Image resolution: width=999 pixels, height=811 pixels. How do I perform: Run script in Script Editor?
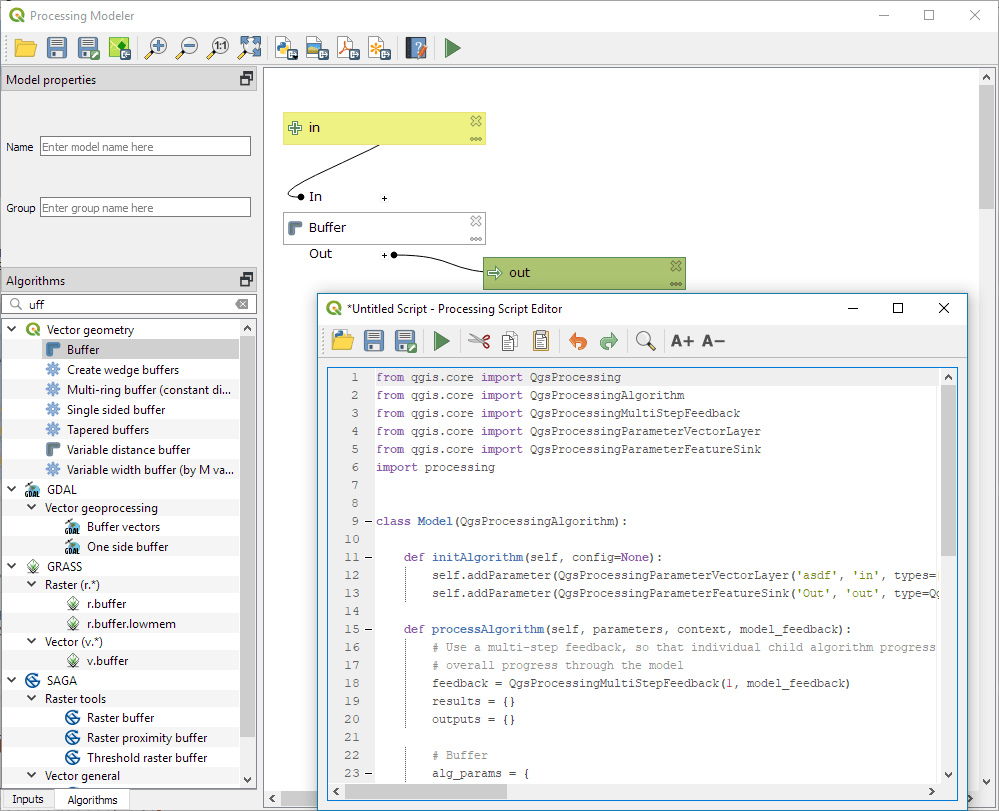(x=442, y=341)
